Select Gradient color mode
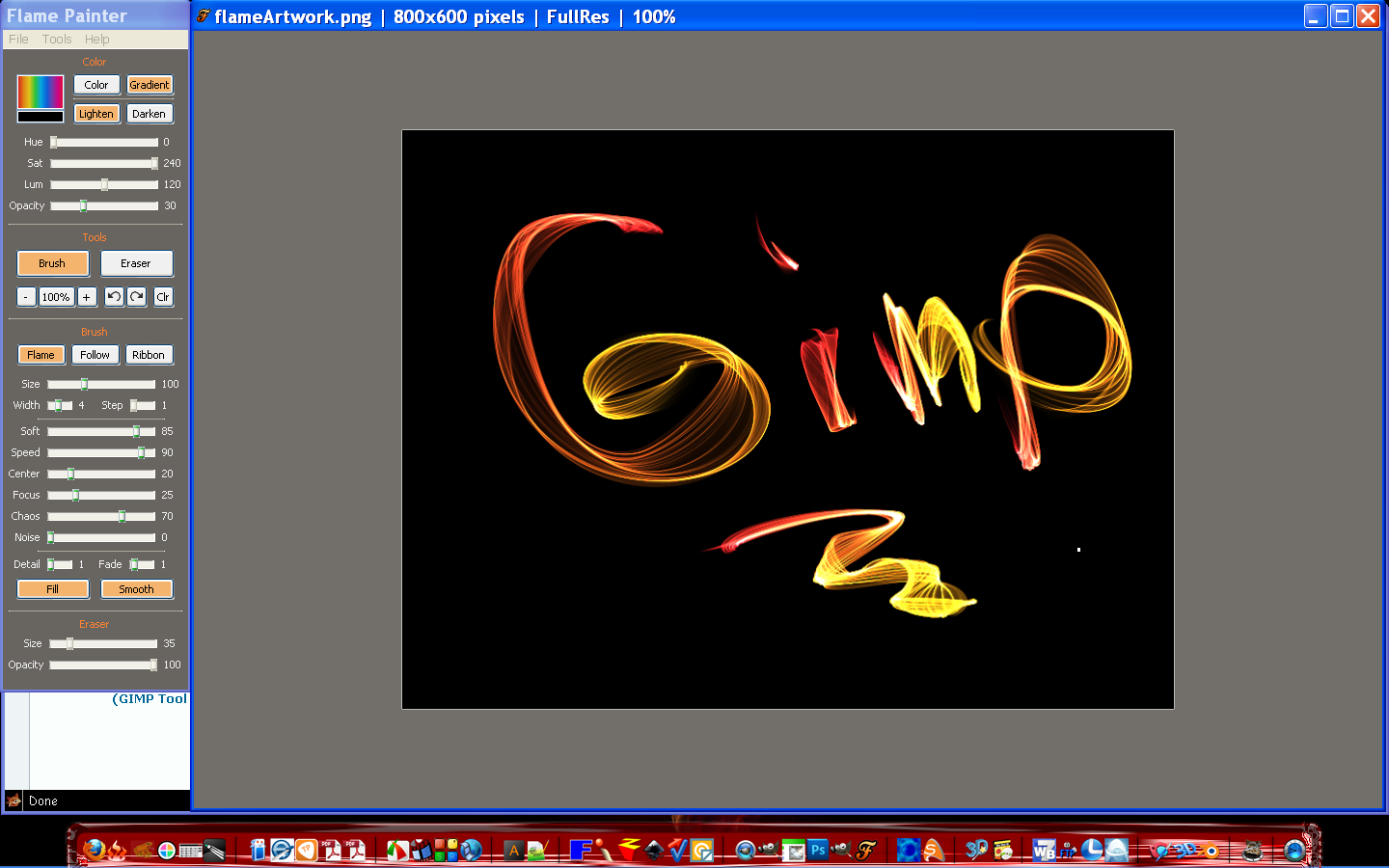 click(x=150, y=85)
